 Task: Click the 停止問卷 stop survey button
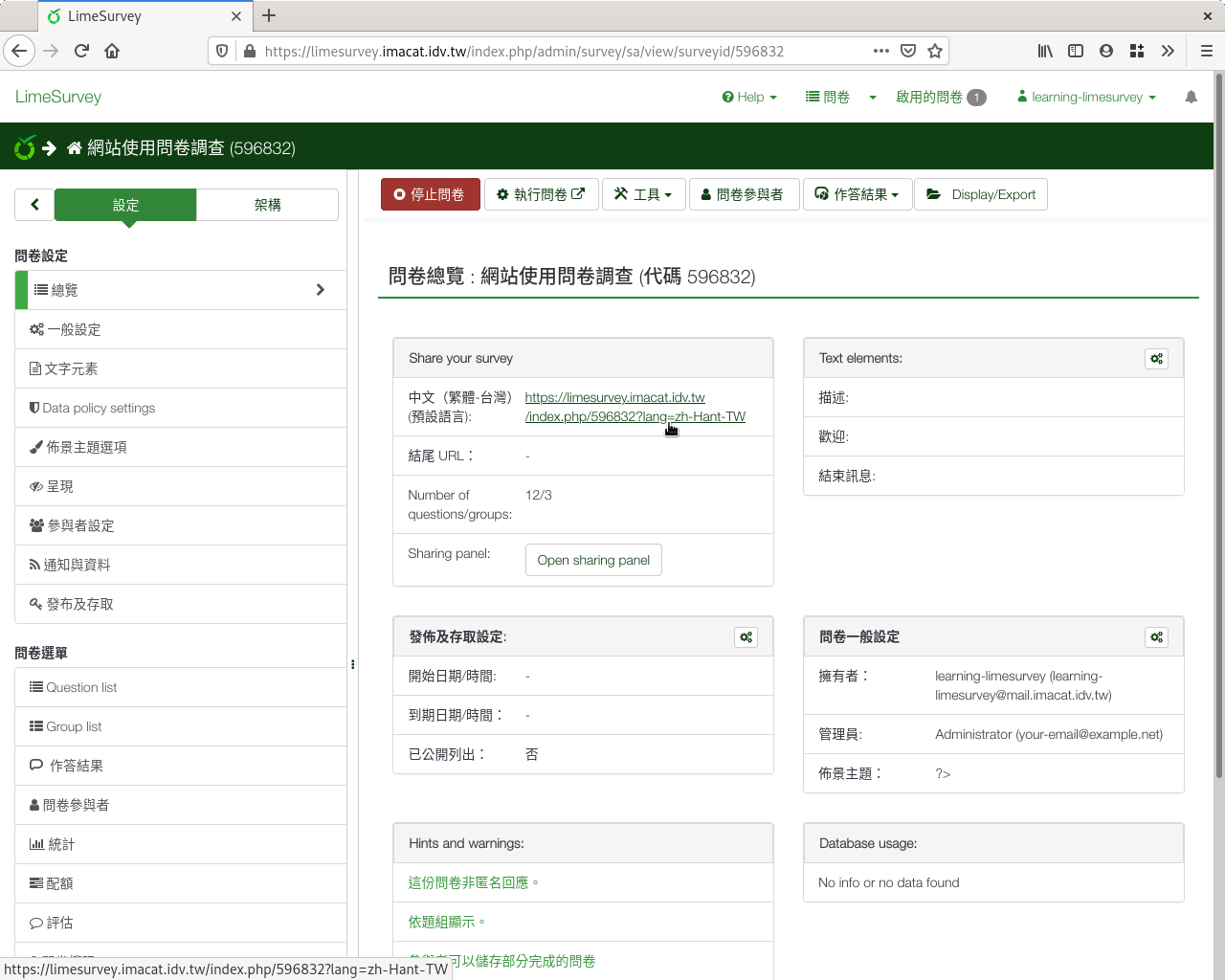[x=431, y=194]
